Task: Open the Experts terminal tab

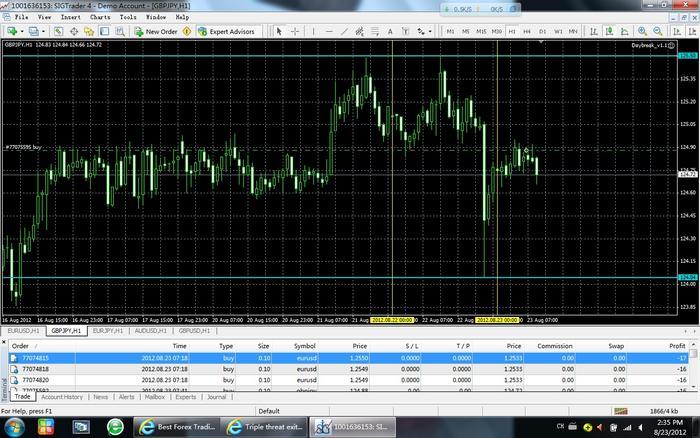Action: pos(186,397)
